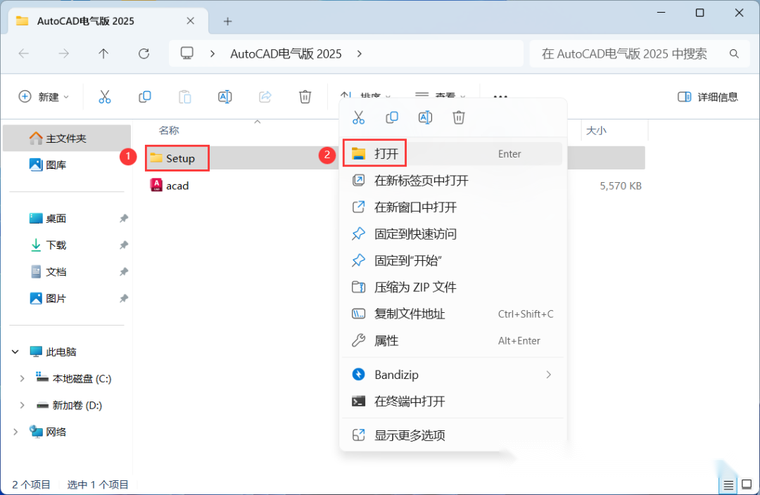This screenshot has height=495, width=760.
Task: Expand the 此电脑 tree node
Action: (x=15, y=352)
